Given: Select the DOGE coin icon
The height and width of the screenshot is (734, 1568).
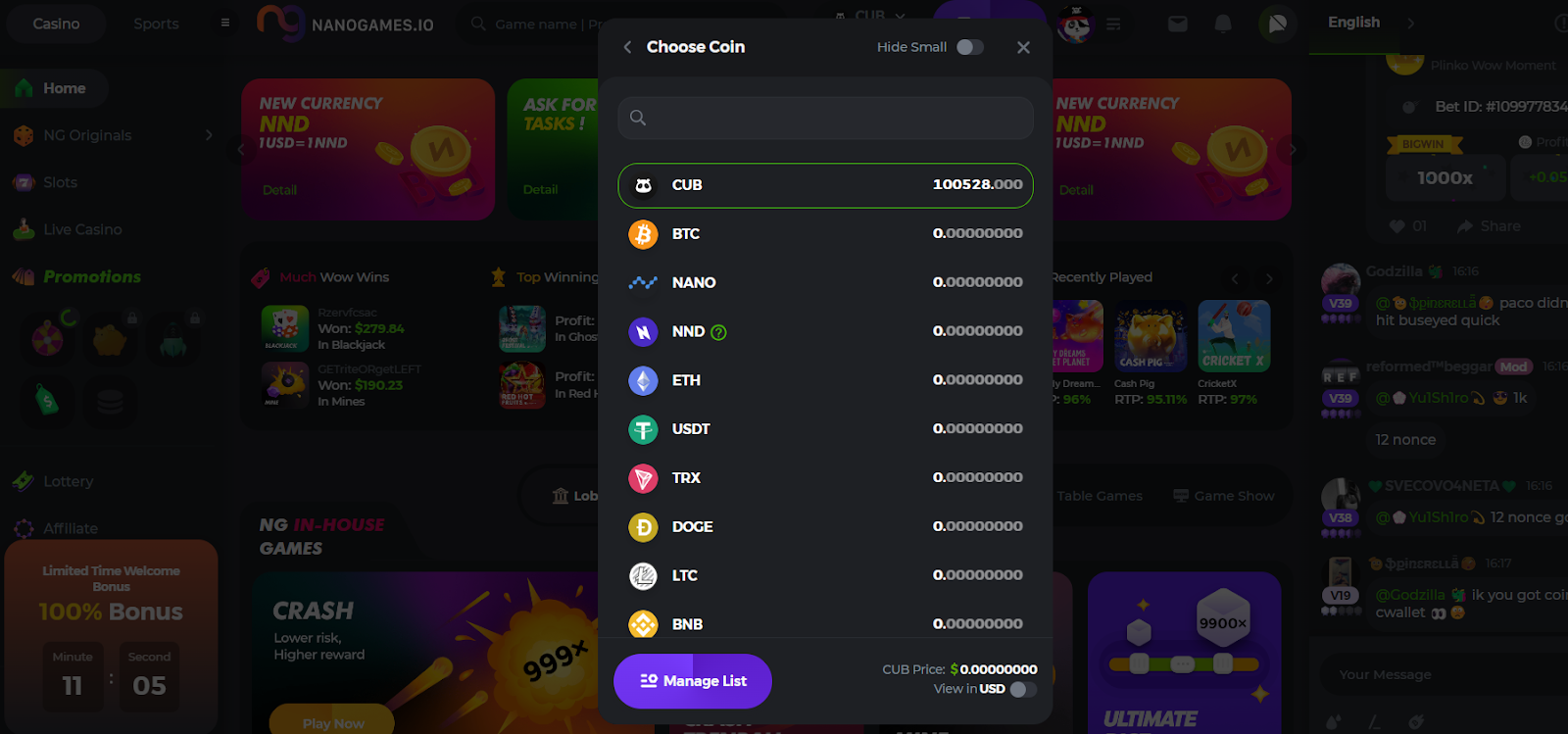Looking at the screenshot, I should [643, 527].
